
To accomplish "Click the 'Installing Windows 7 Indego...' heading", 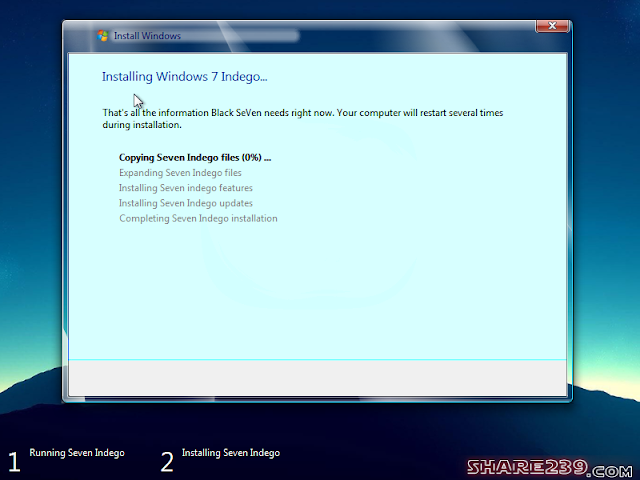I will 184,77.
